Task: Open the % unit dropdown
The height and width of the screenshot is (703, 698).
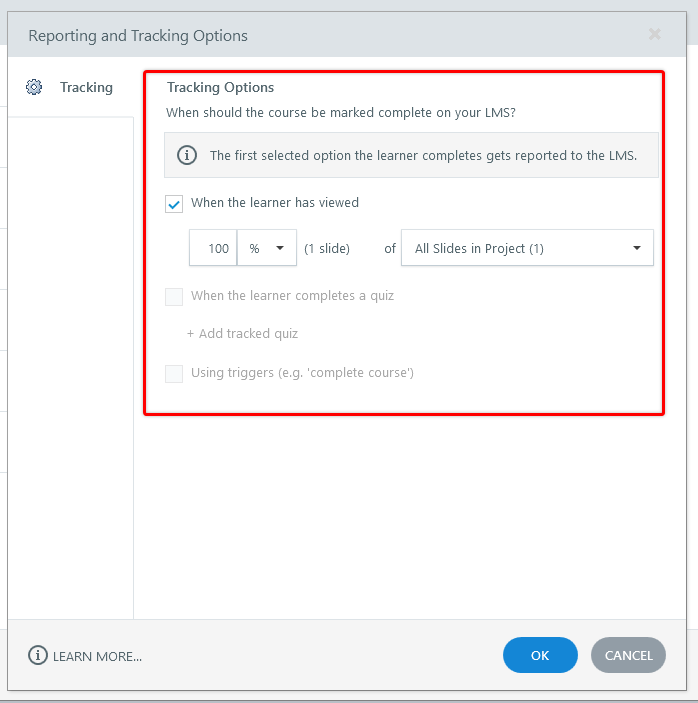Action: pyautogui.click(x=267, y=249)
